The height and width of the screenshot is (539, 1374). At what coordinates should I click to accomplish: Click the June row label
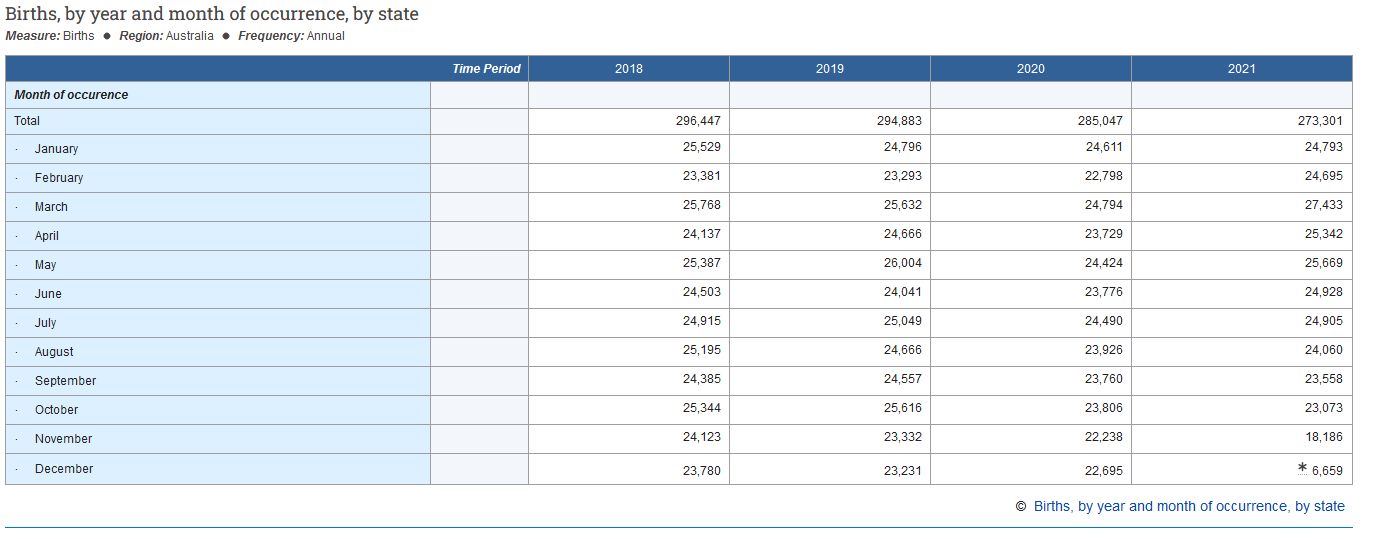[x=48, y=294]
